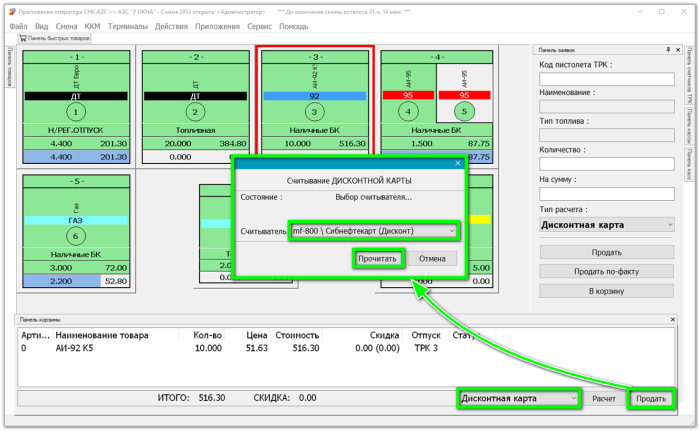This screenshot has height=431, width=700.
Task: Click Топливная status on pump 2
Action: (195, 130)
